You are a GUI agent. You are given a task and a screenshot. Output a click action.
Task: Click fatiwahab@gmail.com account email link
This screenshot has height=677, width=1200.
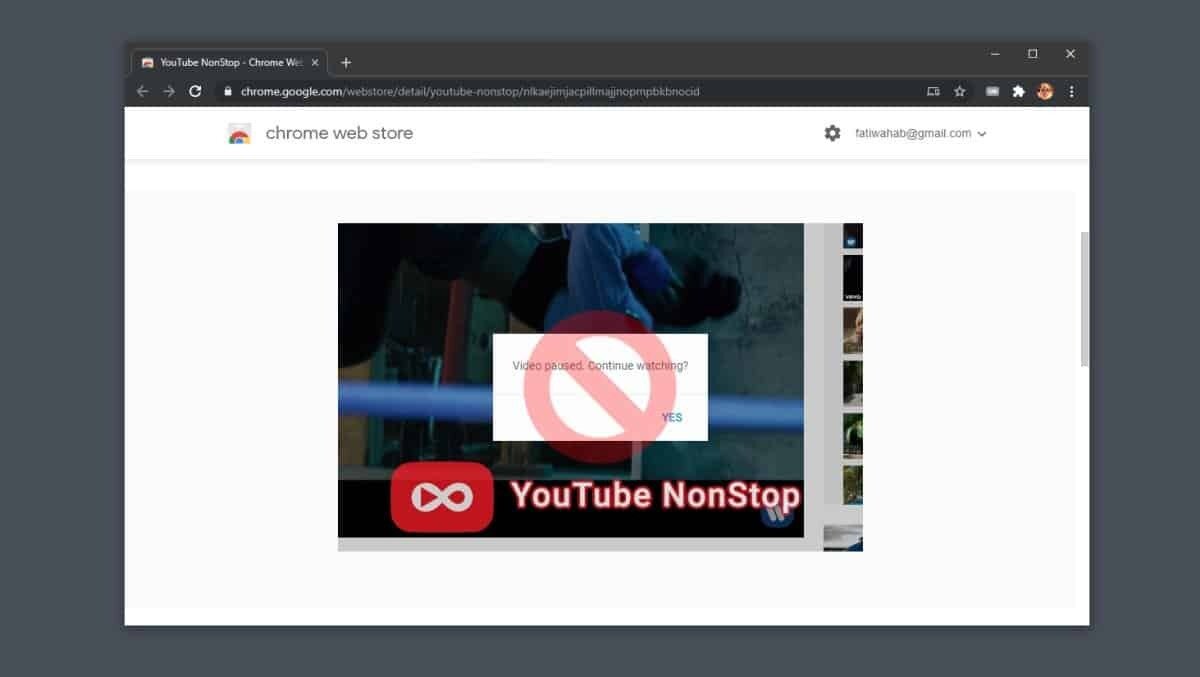[912, 133]
